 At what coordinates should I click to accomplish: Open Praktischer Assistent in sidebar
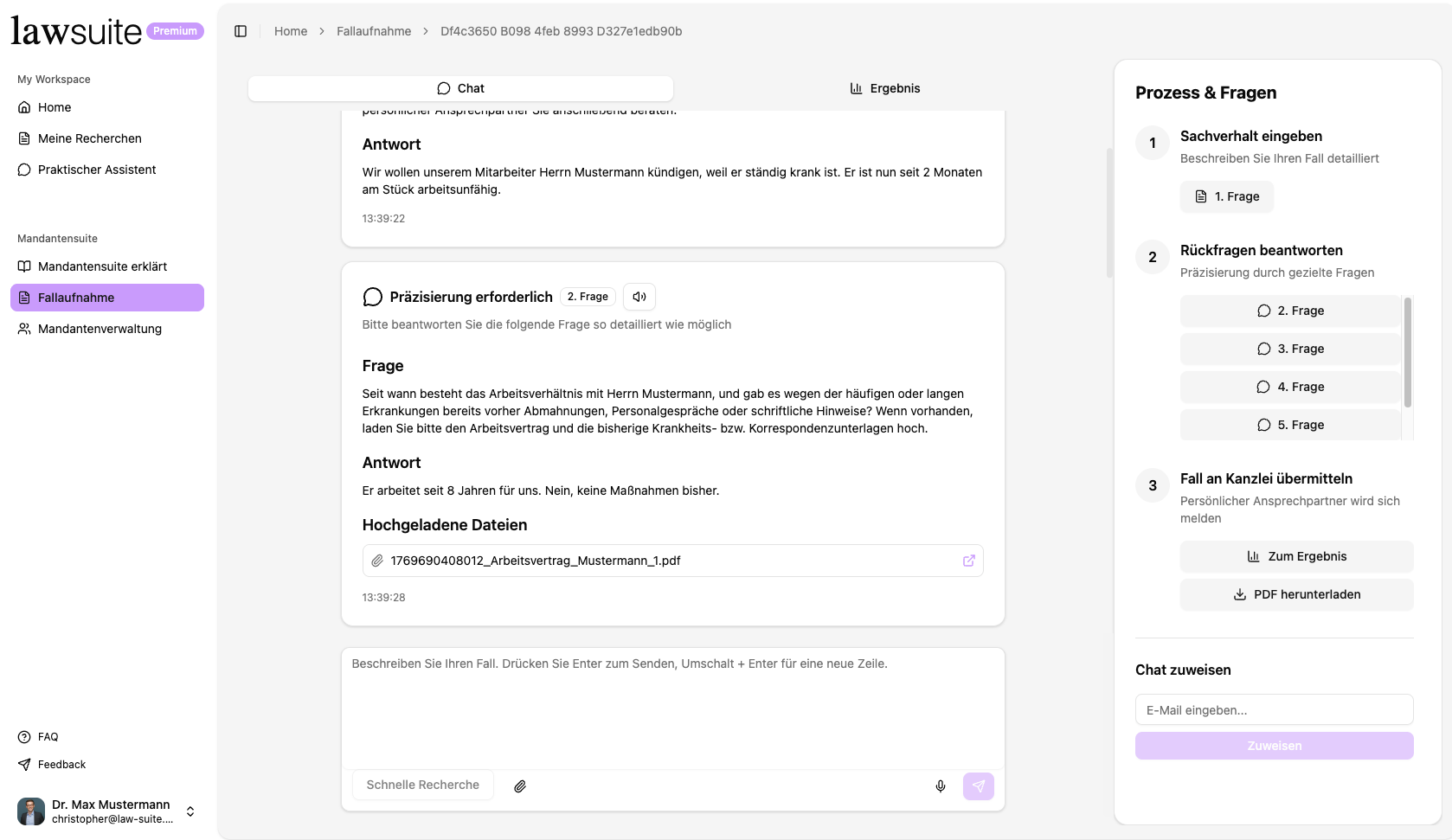coord(97,170)
